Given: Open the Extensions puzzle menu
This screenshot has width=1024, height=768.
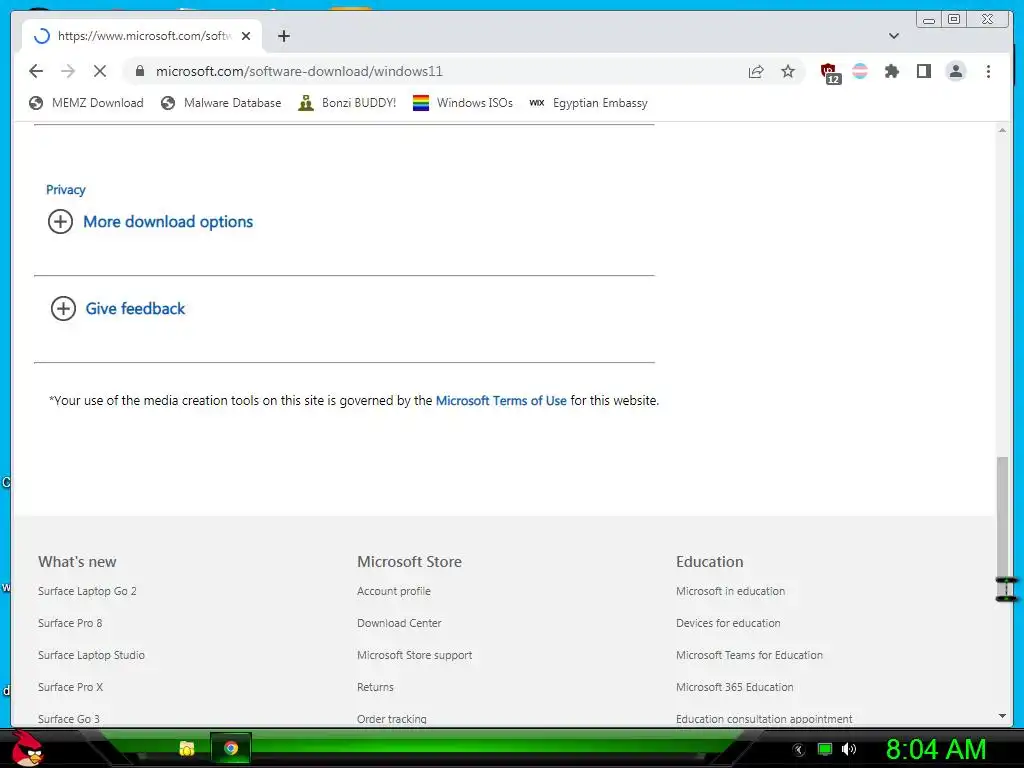Looking at the screenshot, I should click(891, 71).
